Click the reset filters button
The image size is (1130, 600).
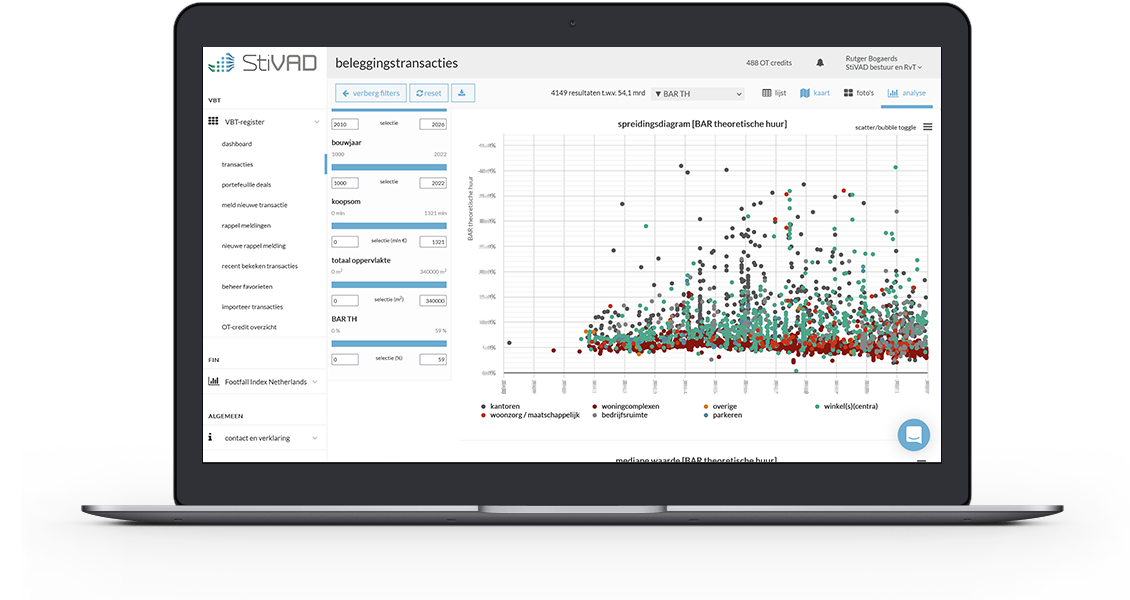coord(429,93)
